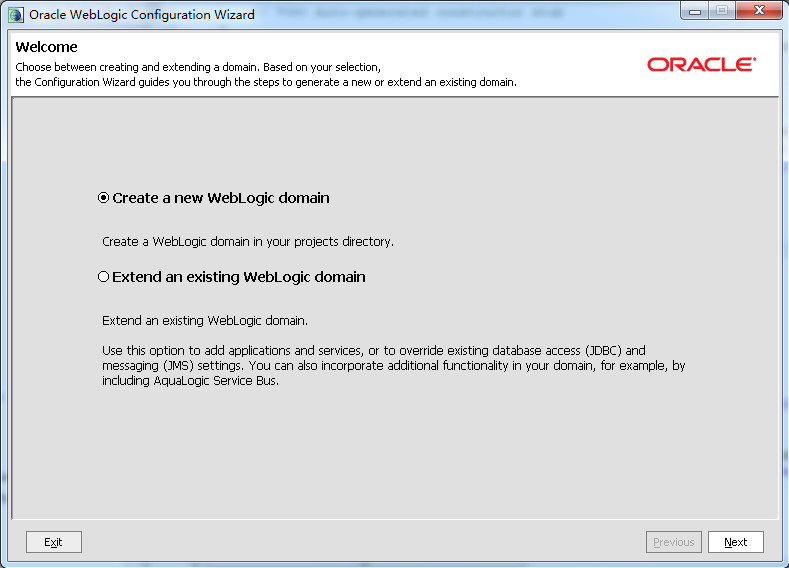This screenshot has height=568, width=789.
Task: Click the maximize button in title bar
Action: [722, 11]
